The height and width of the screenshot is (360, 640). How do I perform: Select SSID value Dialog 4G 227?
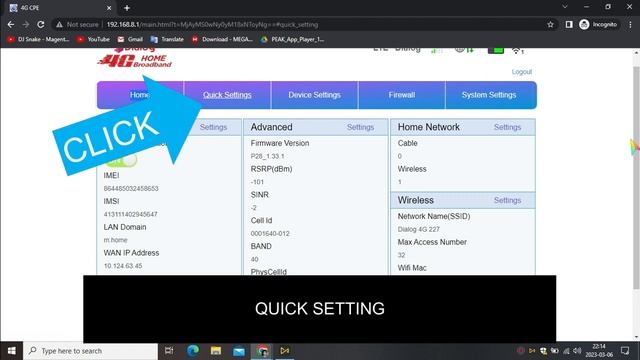[419, 229]
